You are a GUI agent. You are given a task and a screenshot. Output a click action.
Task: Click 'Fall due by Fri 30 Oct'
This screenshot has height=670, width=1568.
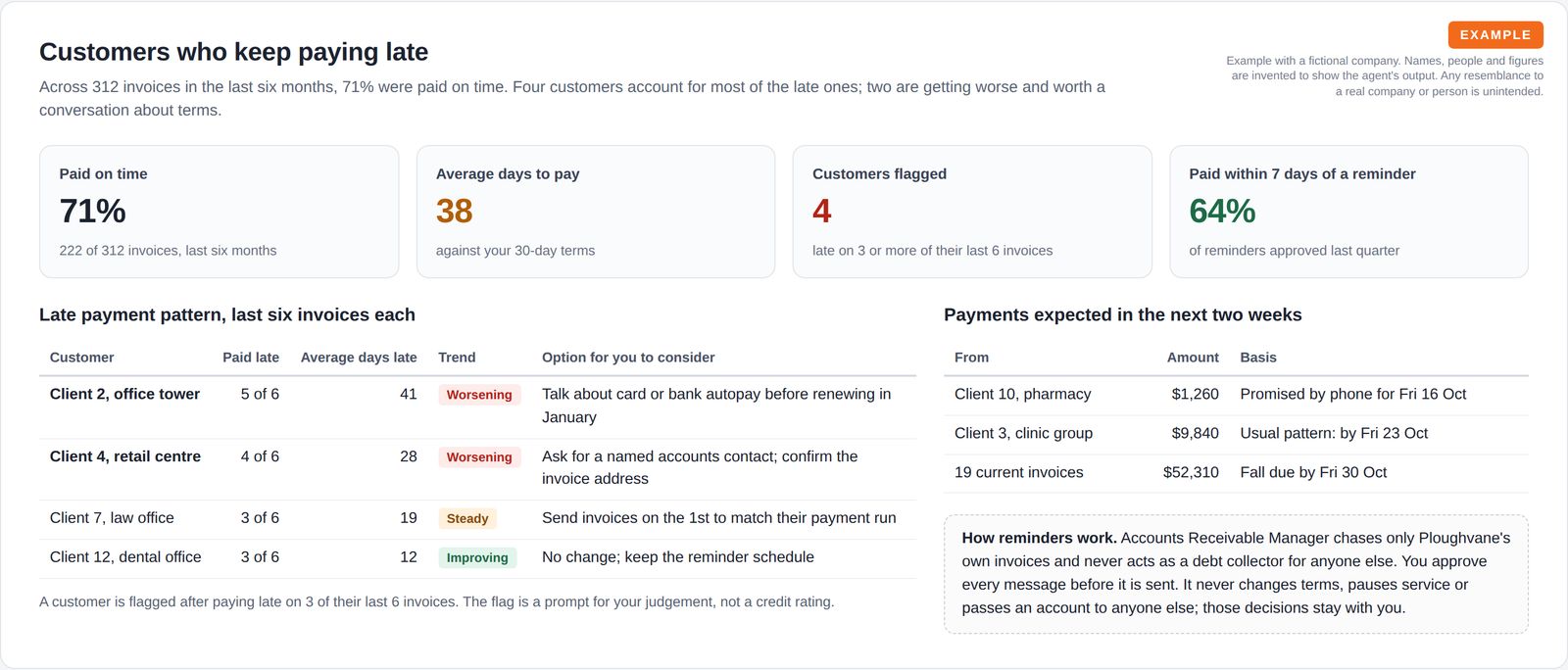1313,472
